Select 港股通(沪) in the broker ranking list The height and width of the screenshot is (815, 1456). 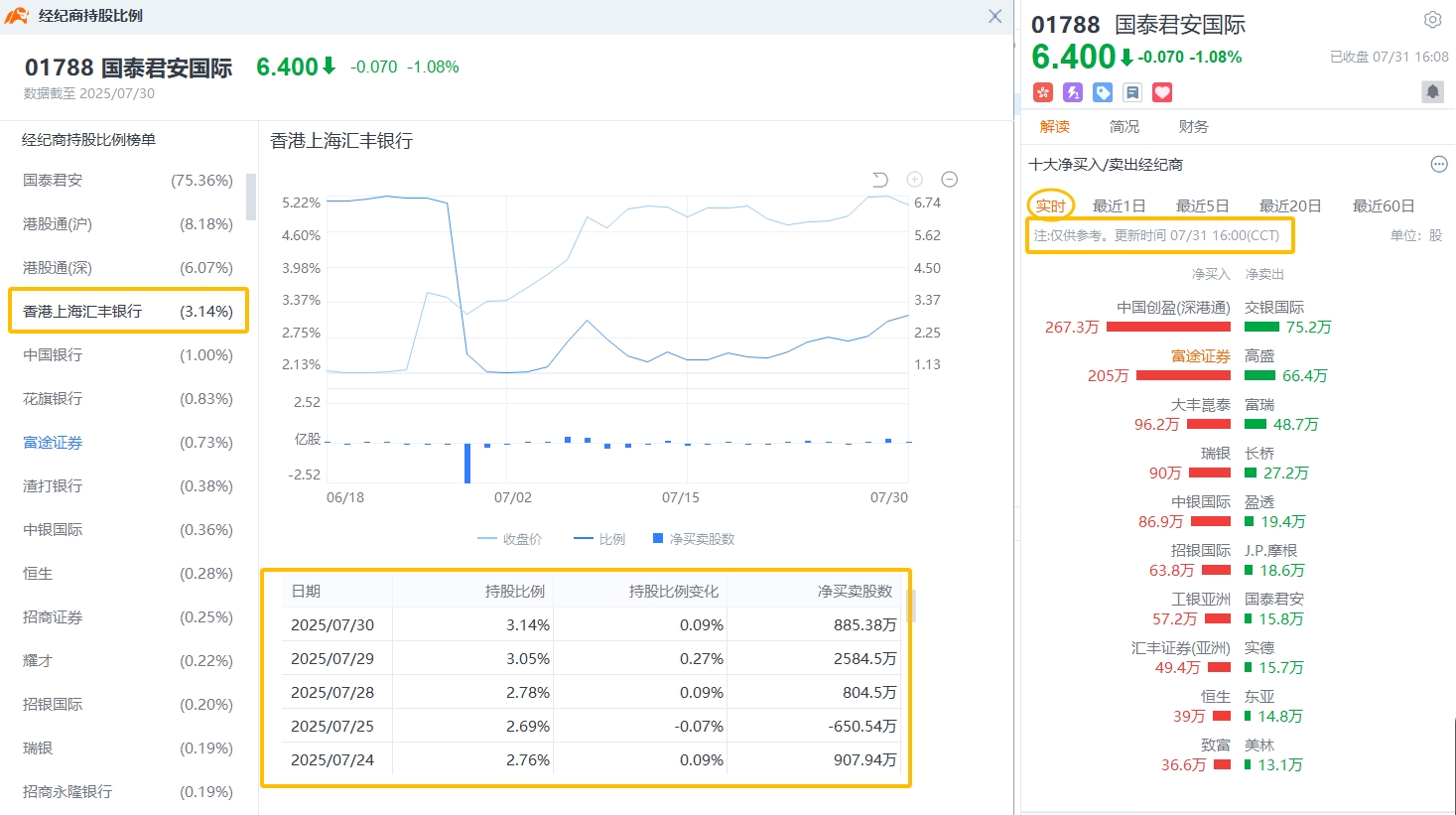pyautogui.click(x=128, y=224)
